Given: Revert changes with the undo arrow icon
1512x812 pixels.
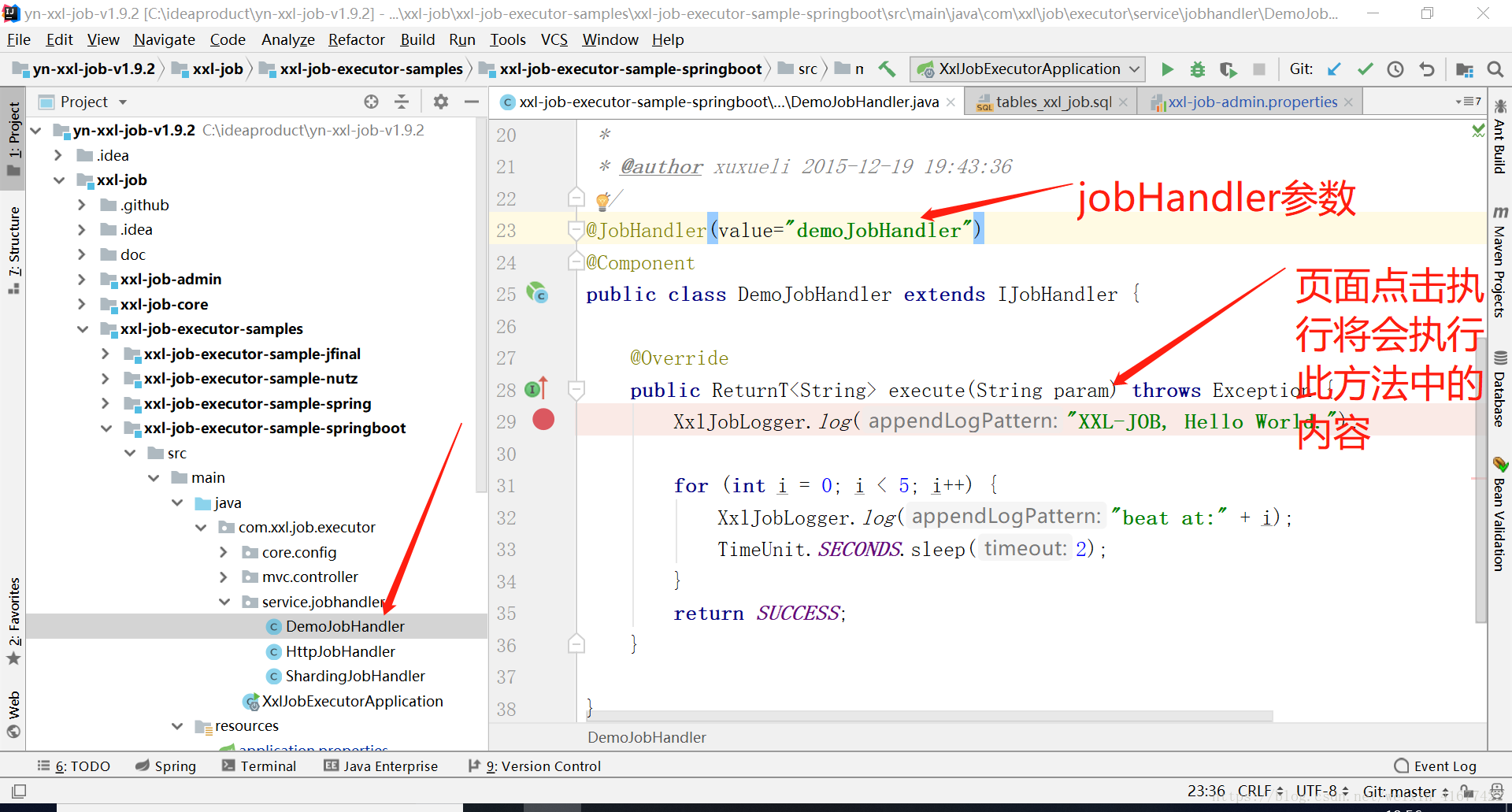Looking at the screenshot, I should coord(1426,69).
